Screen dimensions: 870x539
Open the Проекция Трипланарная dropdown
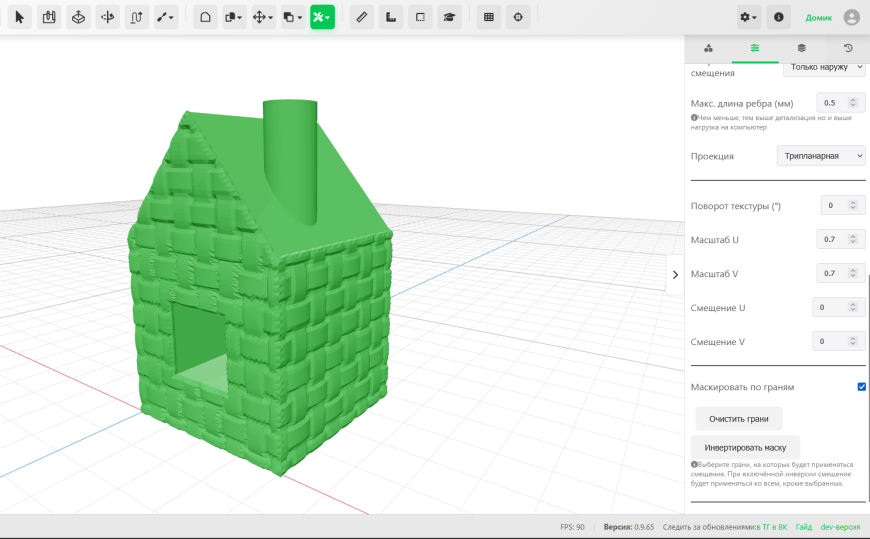click(x=821, y=156)
